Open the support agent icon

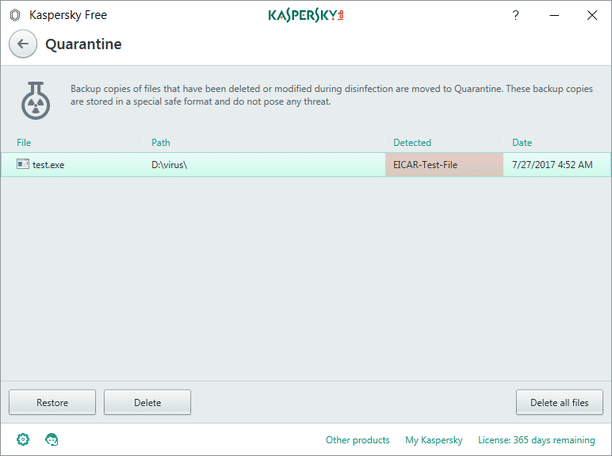[52, 439]
